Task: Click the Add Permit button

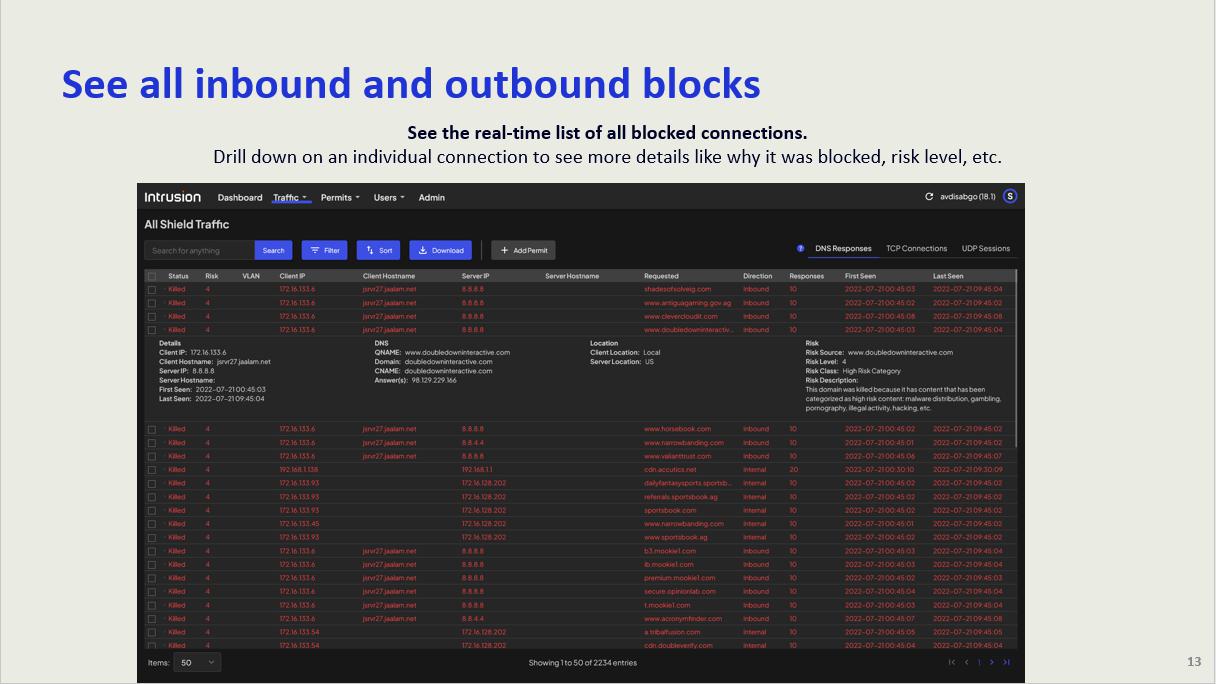Action: 523,251
